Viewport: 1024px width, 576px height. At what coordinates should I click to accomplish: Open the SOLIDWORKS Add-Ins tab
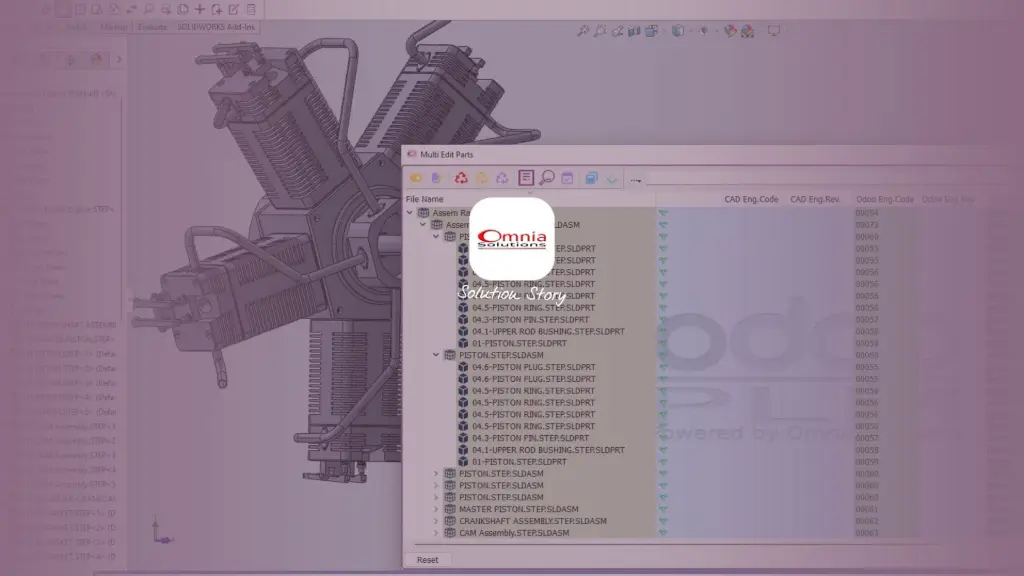(216, 27)
